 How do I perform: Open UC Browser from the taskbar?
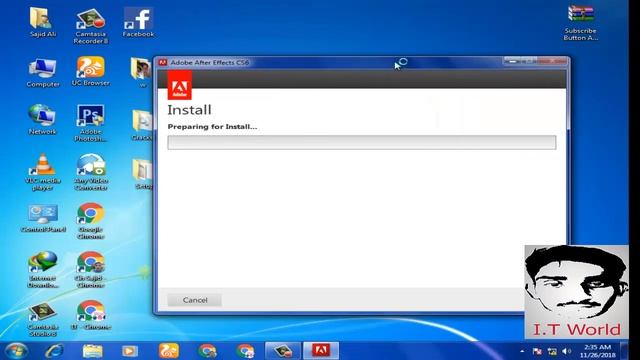(169, 351)
